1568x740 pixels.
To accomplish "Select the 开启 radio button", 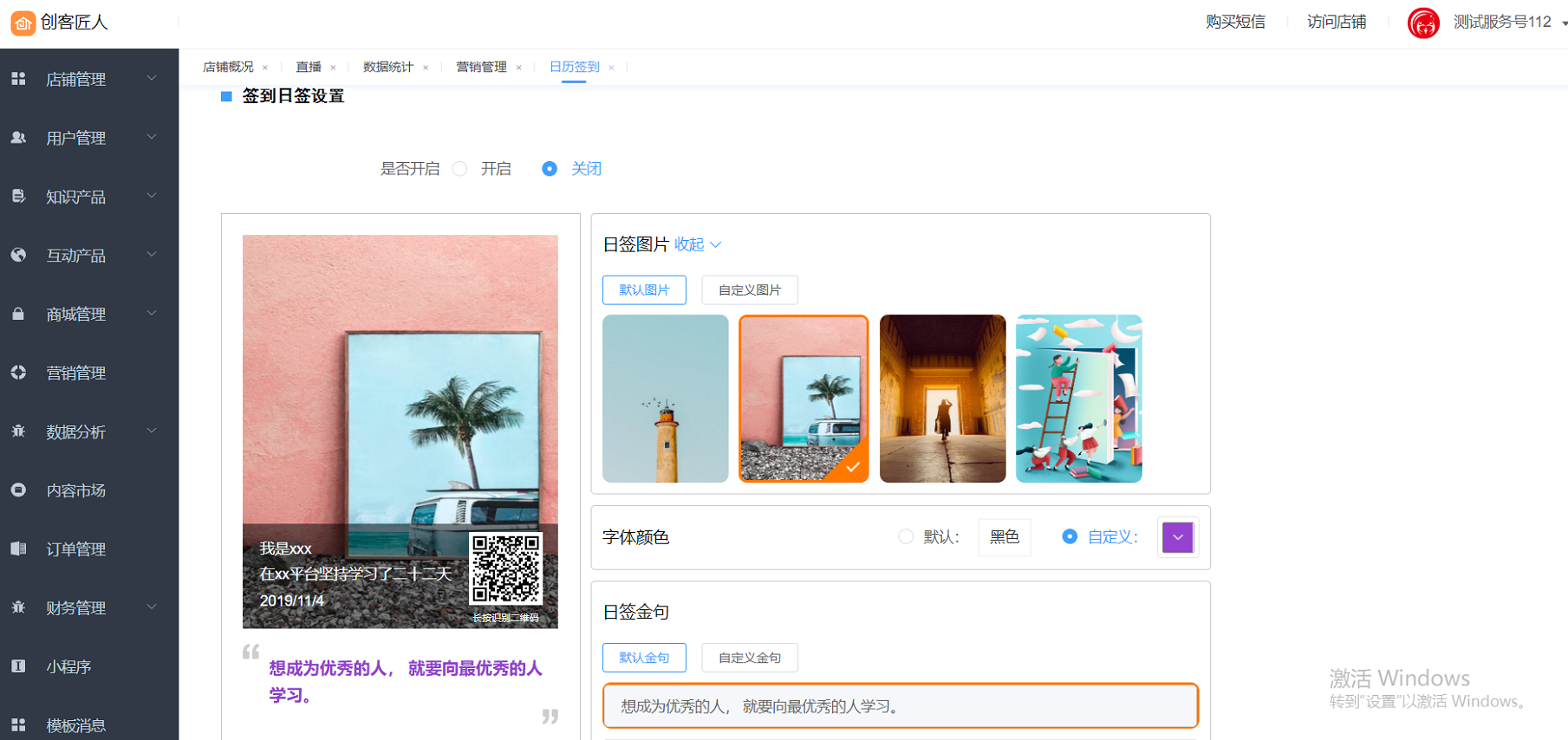I will click(460, 169).
